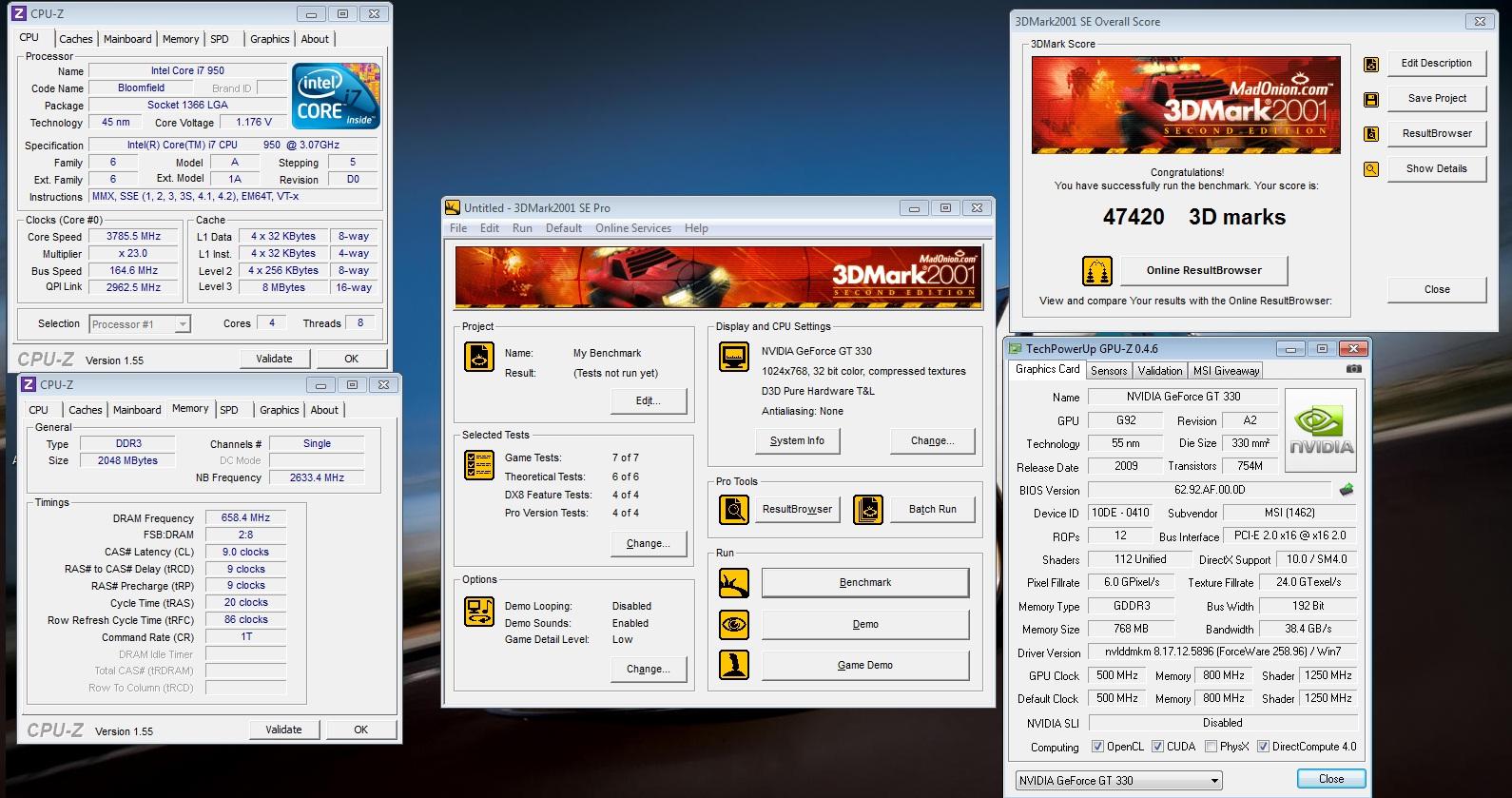The width and height of the screenshot is (1512, 798).
Task: Click the Show Details button
Action: click(1437, 168)
